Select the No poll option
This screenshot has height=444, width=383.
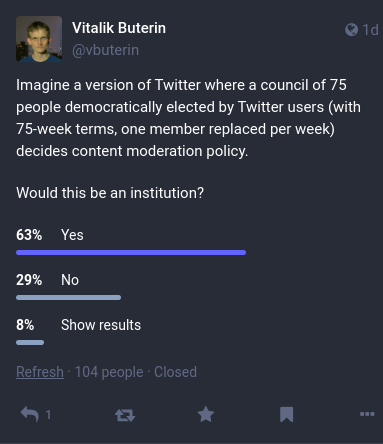tap(70, 280)
